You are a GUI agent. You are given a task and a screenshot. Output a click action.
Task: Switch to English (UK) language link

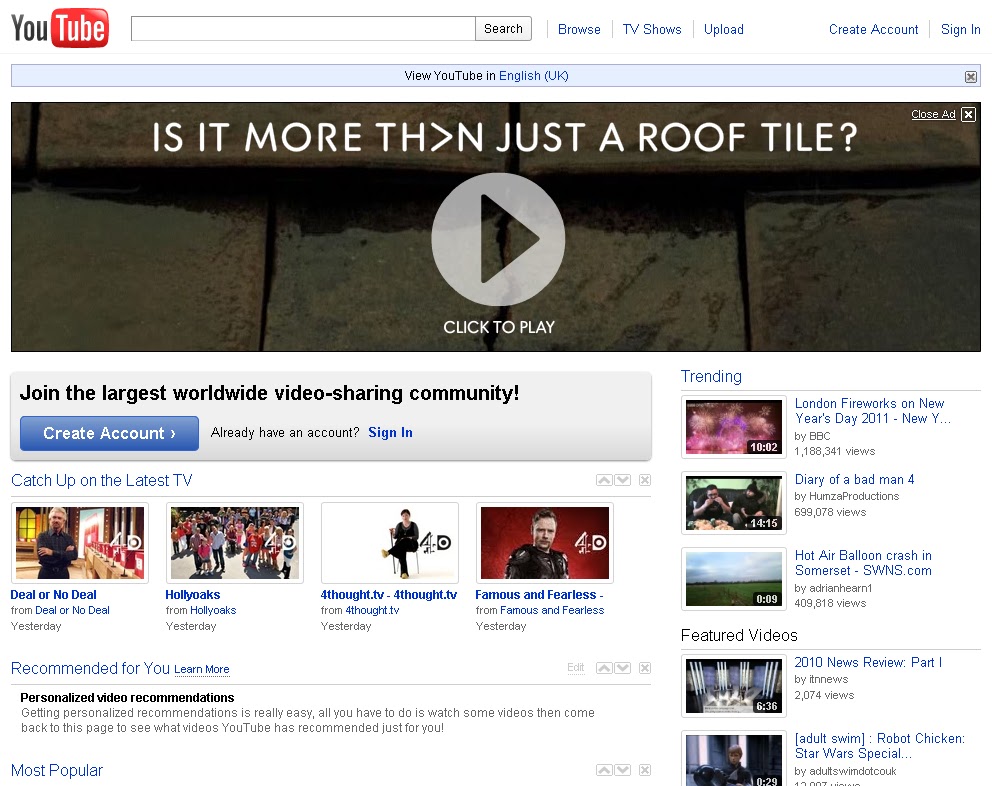pos(533,76)
